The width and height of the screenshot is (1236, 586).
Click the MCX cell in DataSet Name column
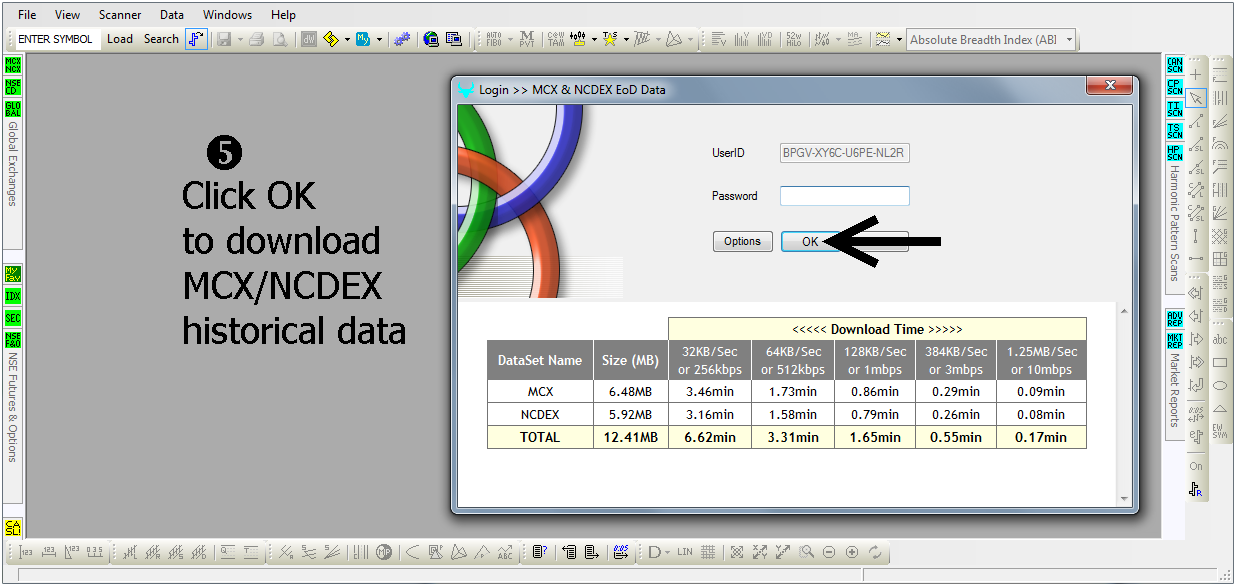point(540,391)
